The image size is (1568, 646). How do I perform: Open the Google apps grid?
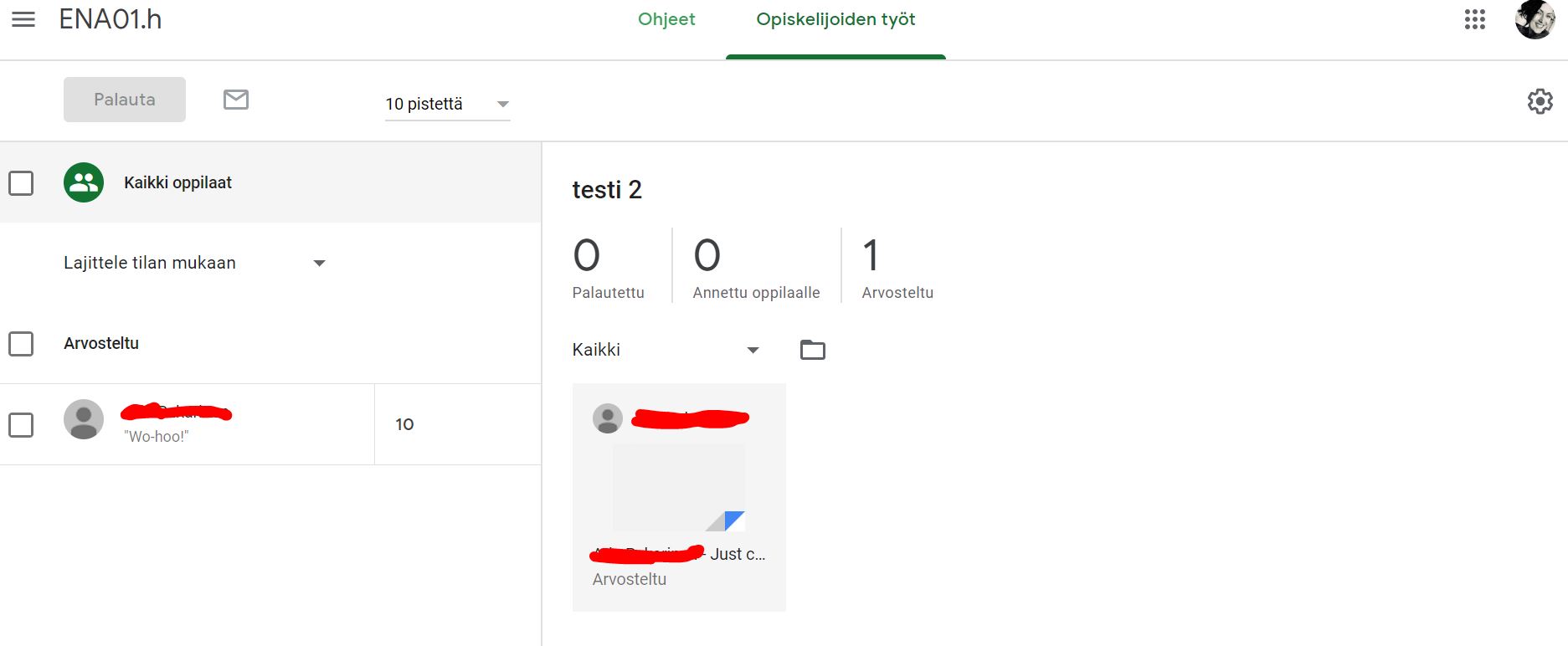point(1474,19)
